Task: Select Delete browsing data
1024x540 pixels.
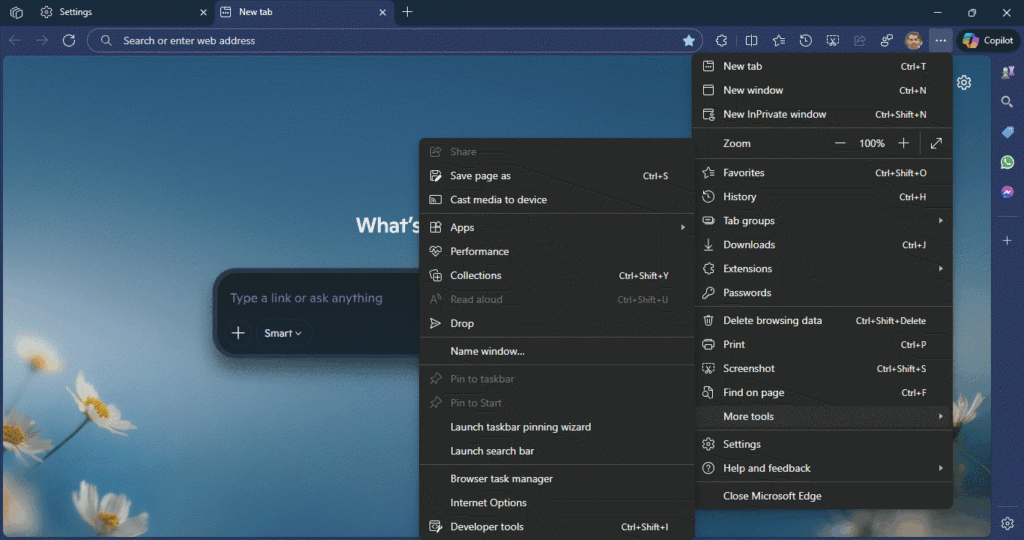Action: click(x=823, y=321)
